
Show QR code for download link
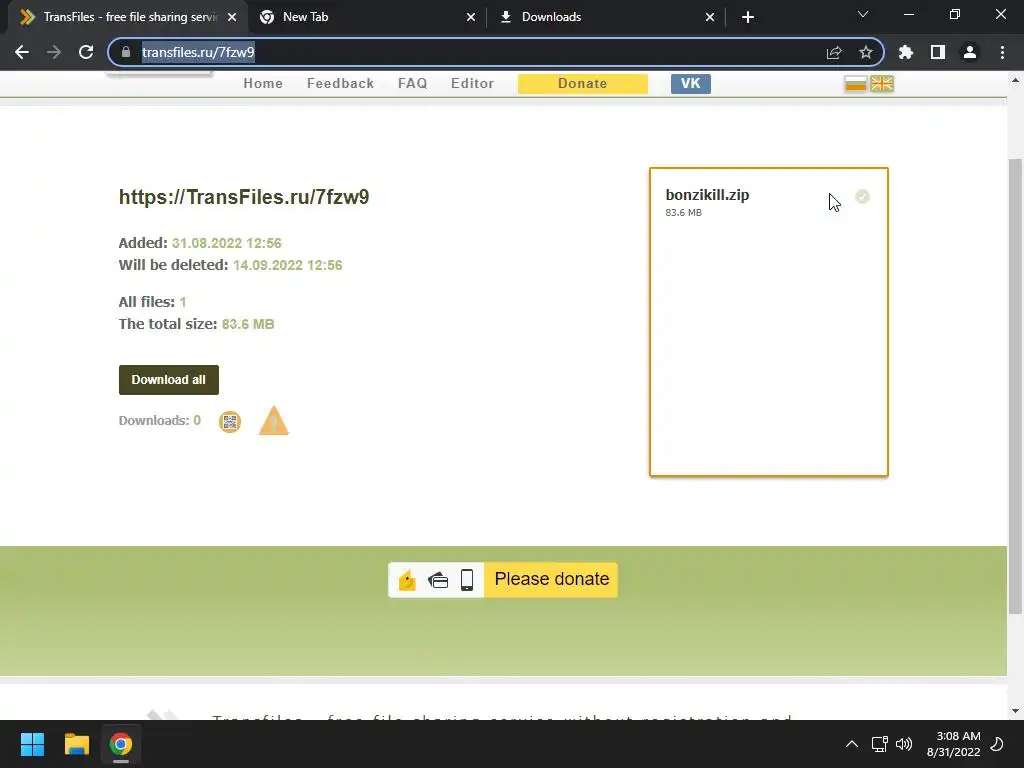click(230, 422)
